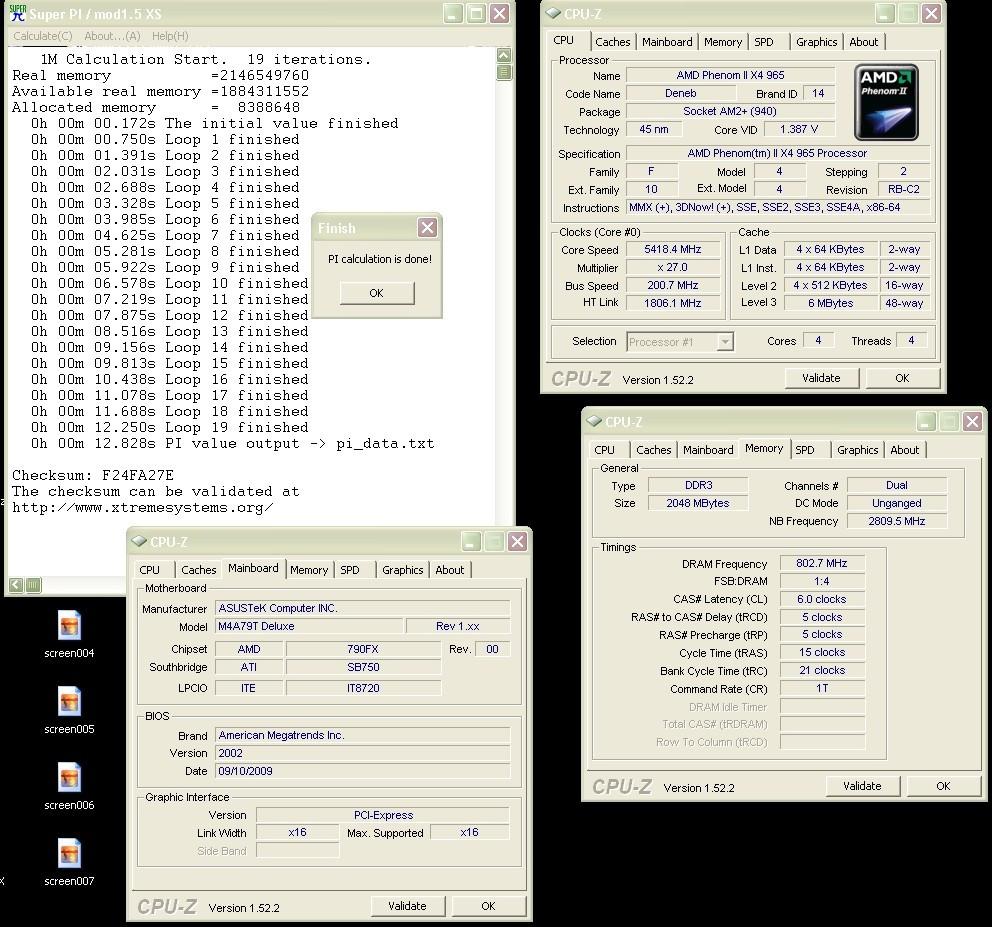Click OK in the PI calculation done dialog
Viewport: 992px width, 927px height.
click(376, 293)
